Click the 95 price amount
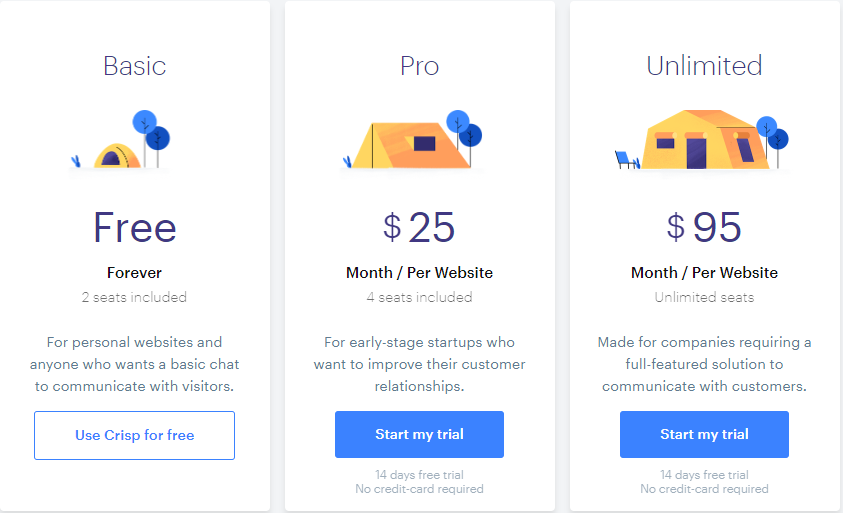Image resolution: width=843 pixels, height=513 pixels. [x=717, y=227]
